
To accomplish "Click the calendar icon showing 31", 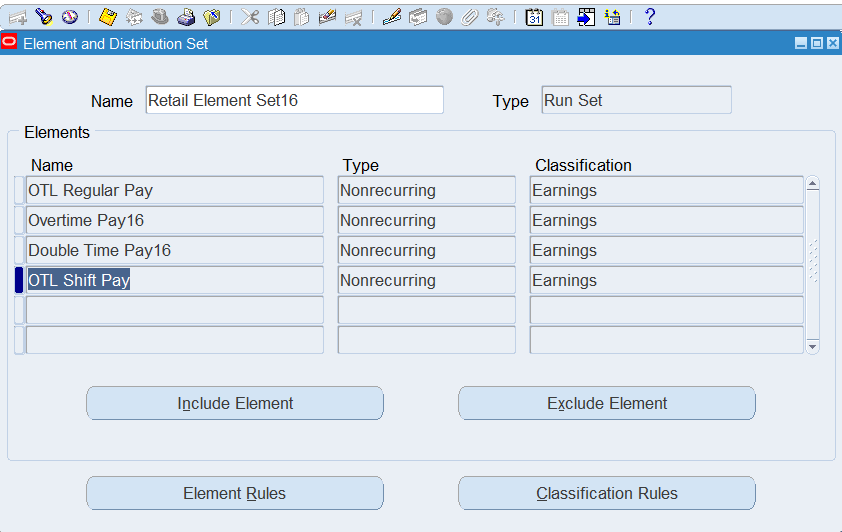I will [535, 17].
